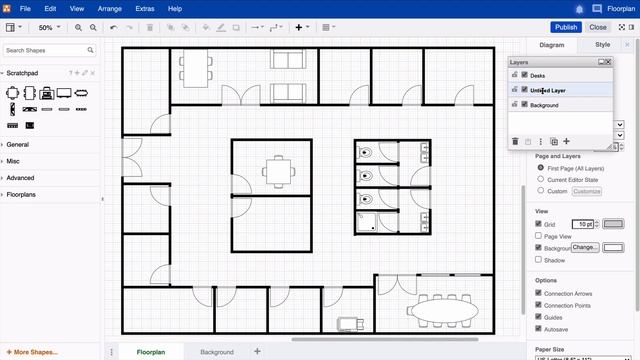640x360 pixels.
Task: Click the Zoom In magnifier icon
Action: [x=78, y=27]
